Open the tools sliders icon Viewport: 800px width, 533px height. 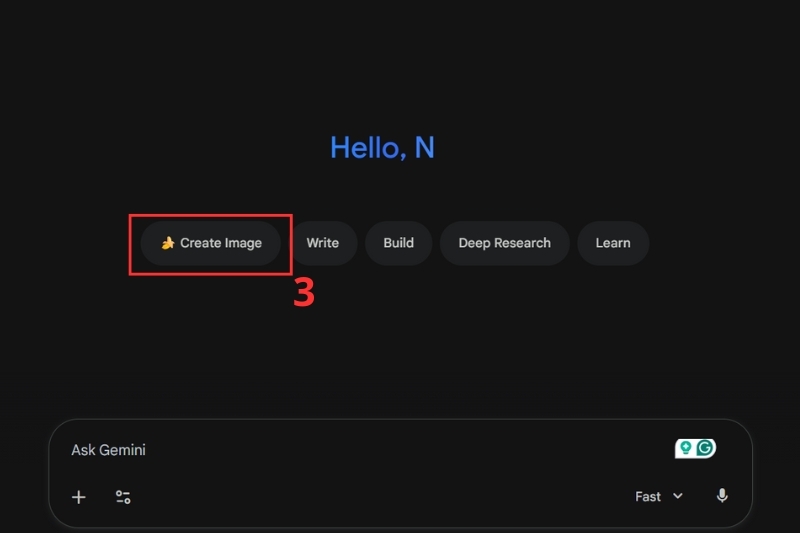(x=123, y=497)
